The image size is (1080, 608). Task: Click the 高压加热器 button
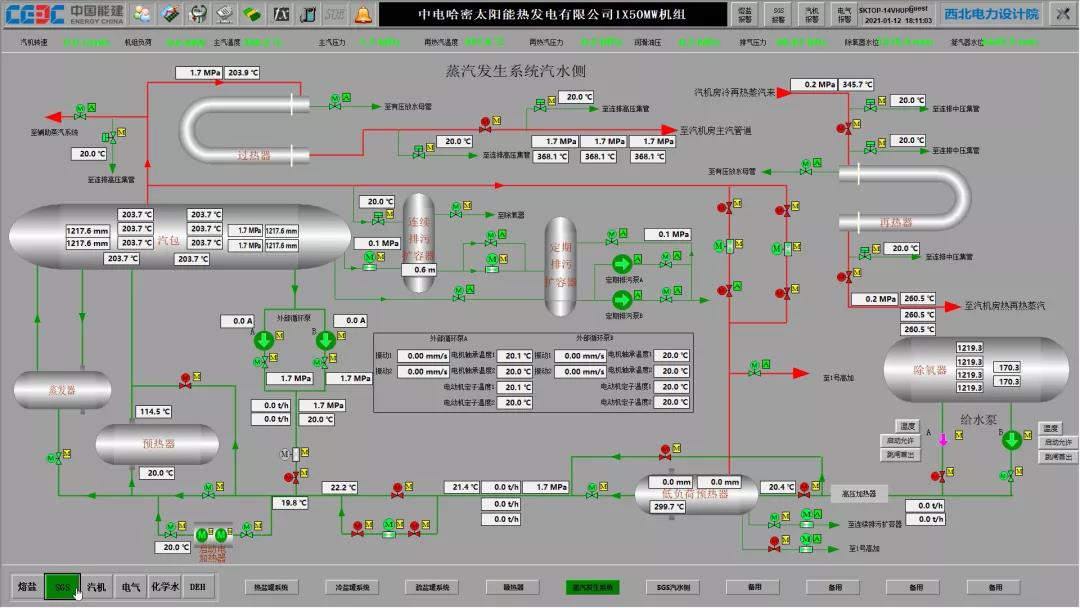(x=858, y=494)
